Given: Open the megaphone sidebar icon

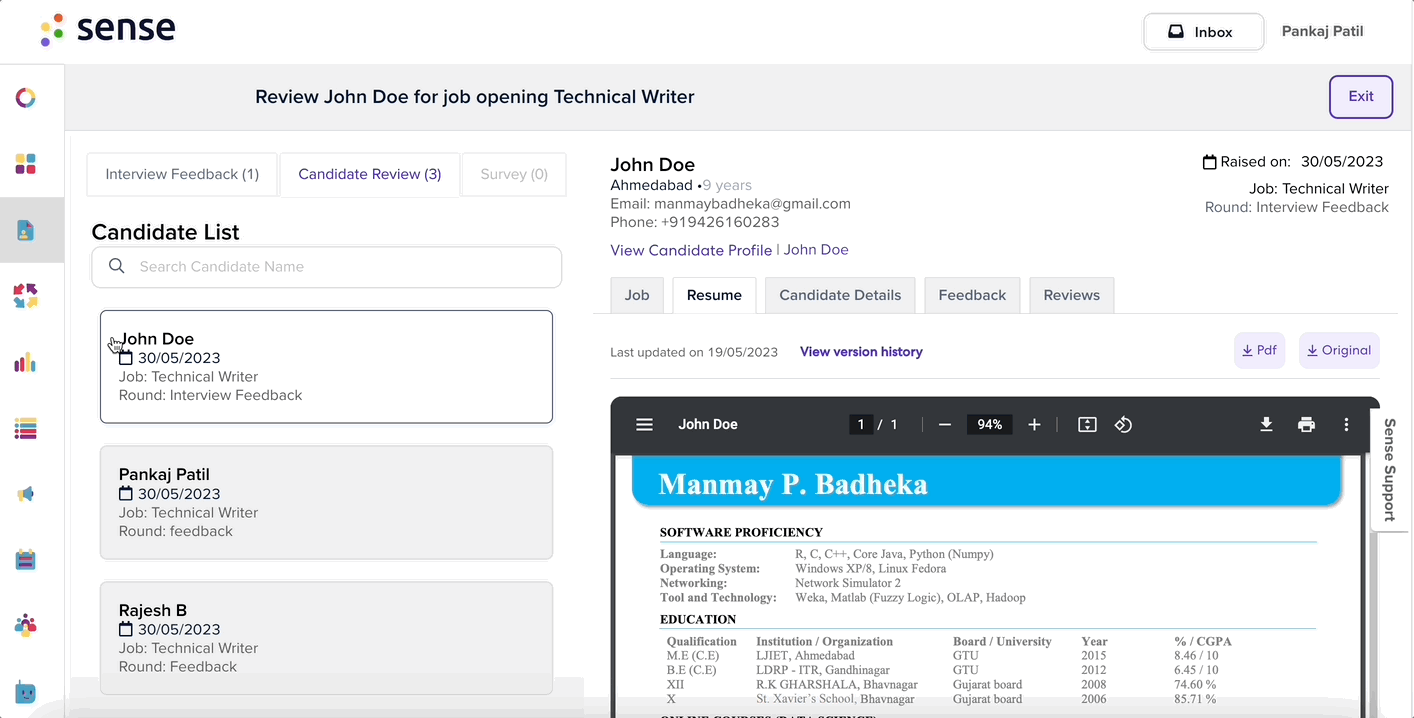Looking at the screenshot, I should click(x=26, y=494).
